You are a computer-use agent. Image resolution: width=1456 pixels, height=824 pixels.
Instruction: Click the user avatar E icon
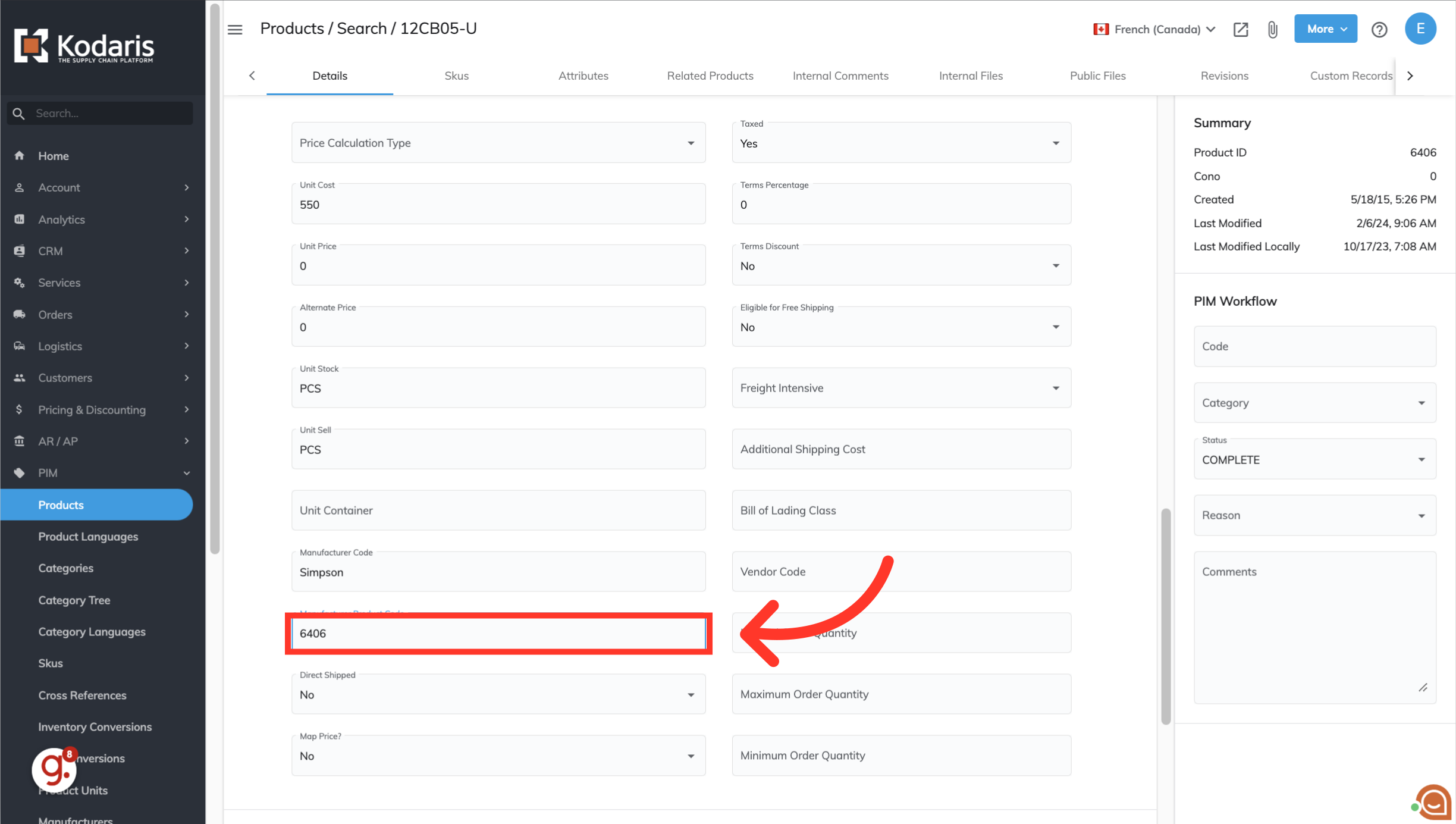[1420, 29]
